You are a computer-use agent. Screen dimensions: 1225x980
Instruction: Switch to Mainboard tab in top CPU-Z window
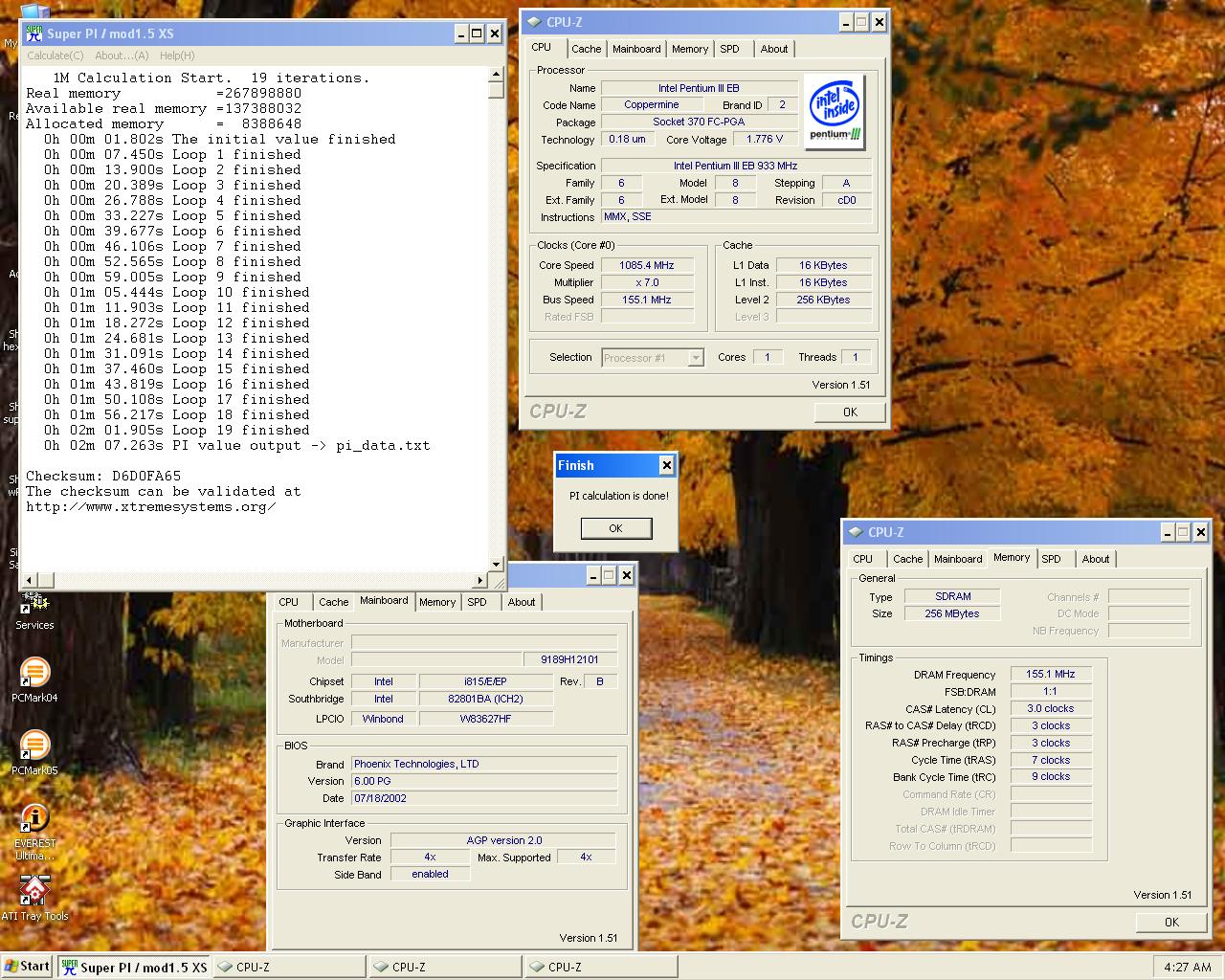click(x=636, y=49)
